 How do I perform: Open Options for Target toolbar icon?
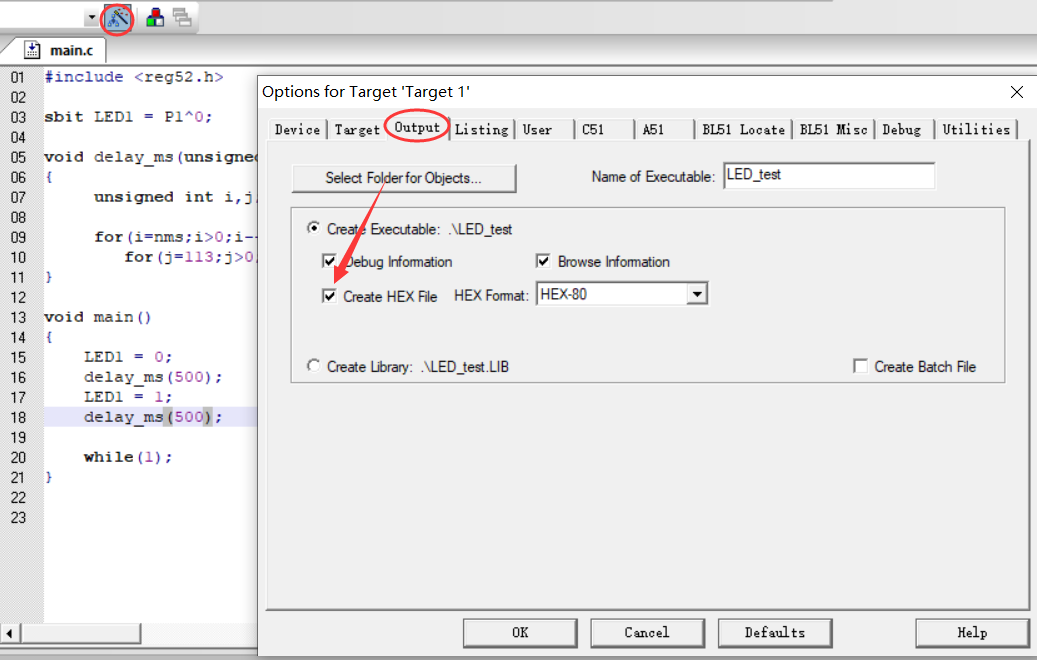tap(118, 18)
